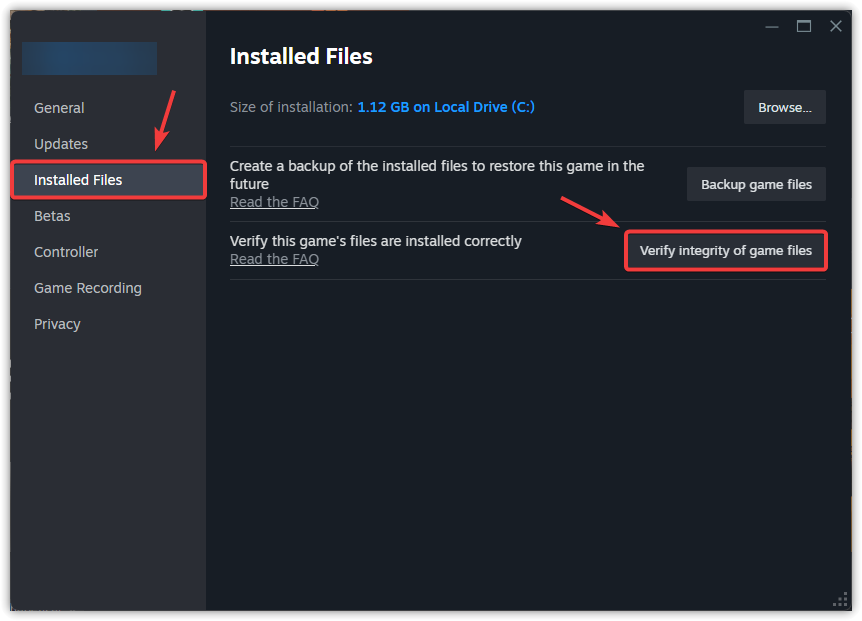Click the Browse button for installation folder
The width and height of the screenshot is (862, 621).
(784, 107)
